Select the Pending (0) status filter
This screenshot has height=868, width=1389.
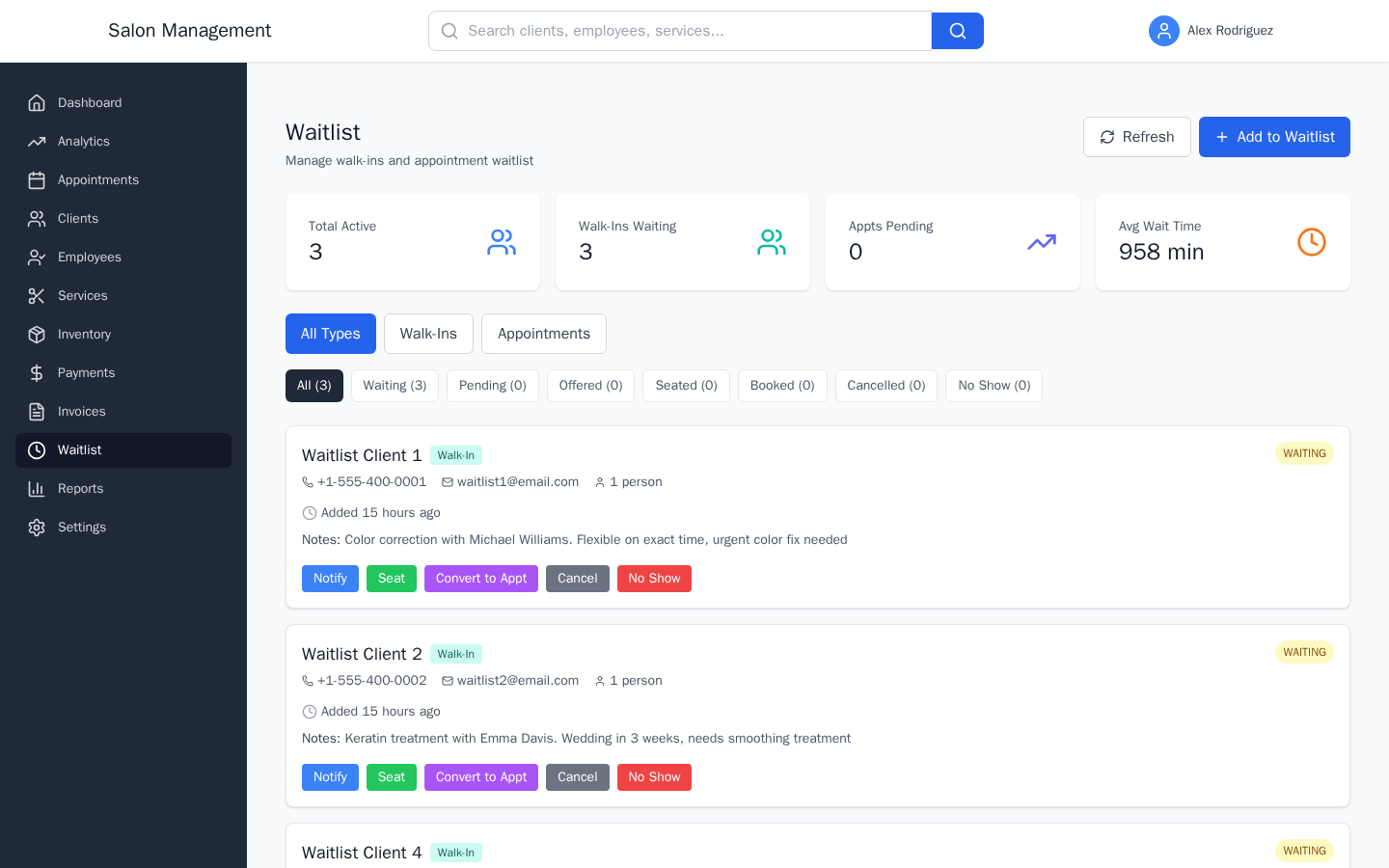[x=492, y=385]
